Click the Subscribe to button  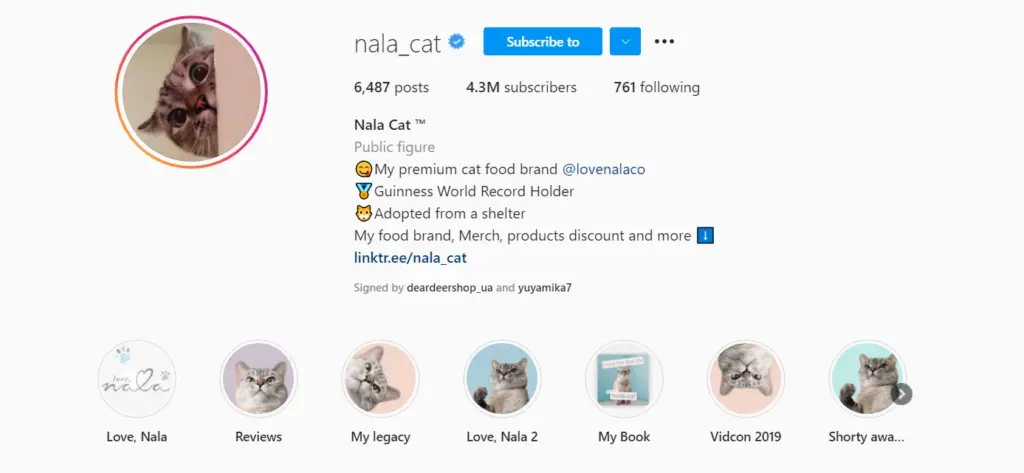click(x=542, y=41)
